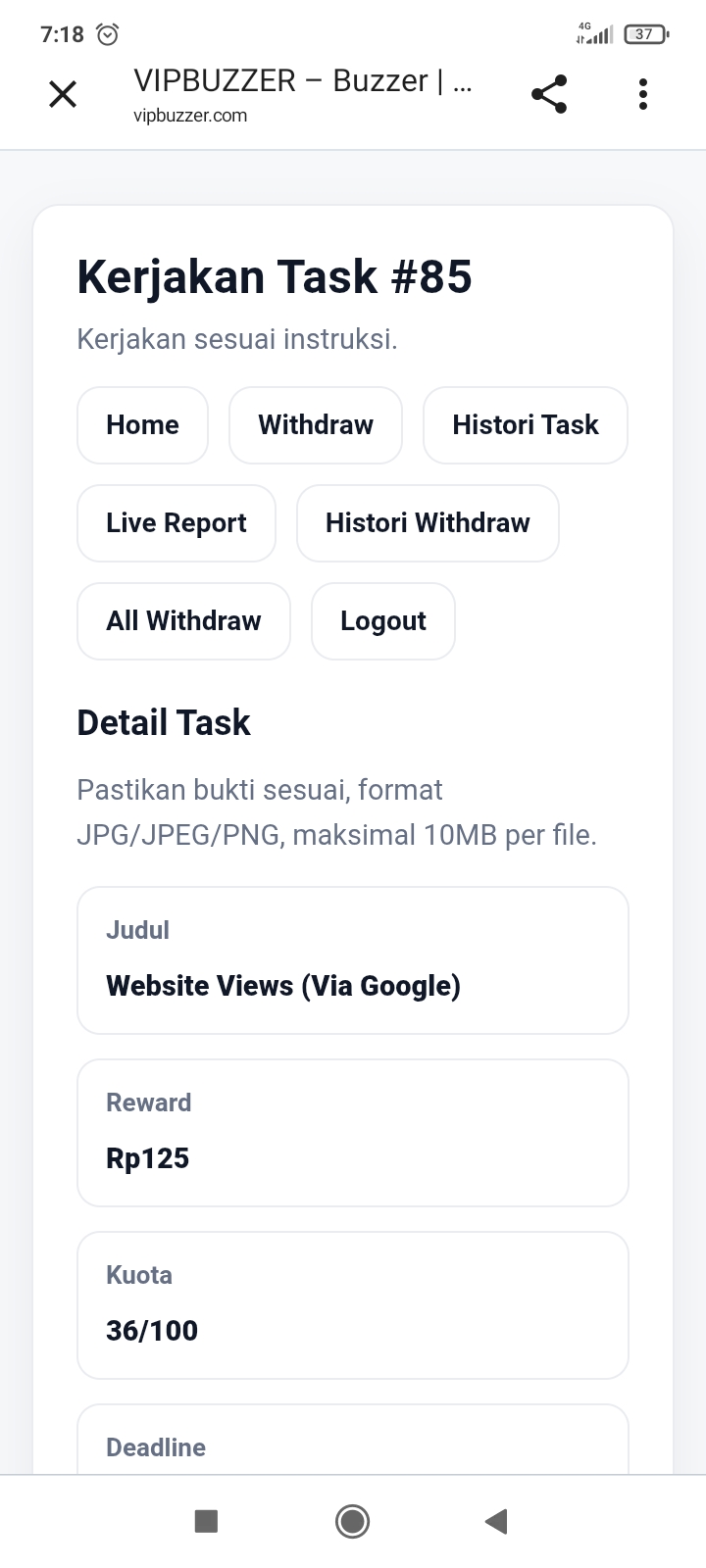Open the three-dot overflow menu
Viewport: 706px width, 1568px height.
[643, 94]
